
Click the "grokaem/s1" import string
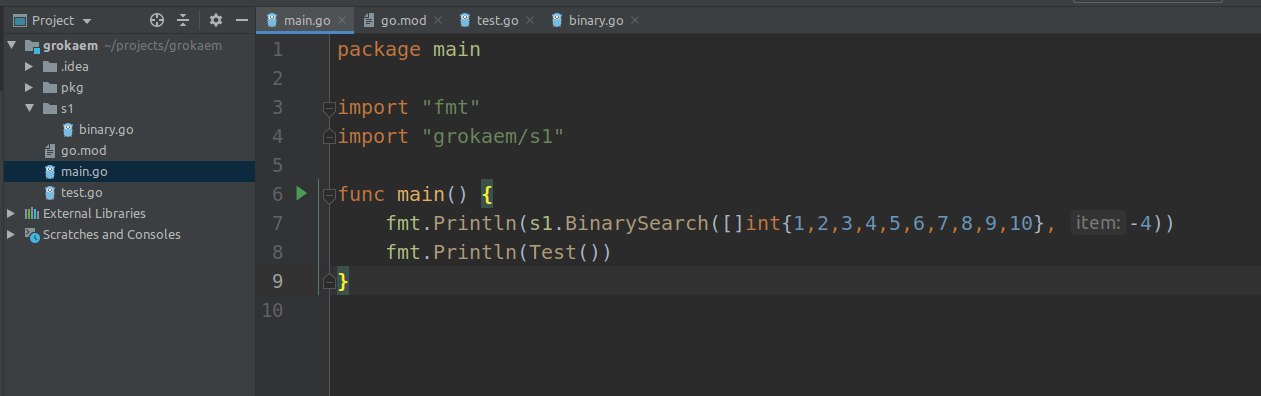click(494, 136)
